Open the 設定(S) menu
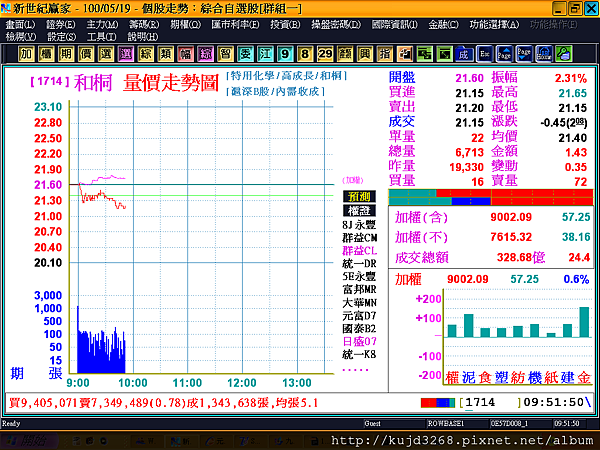Screen dimensions: 600x450 [61, 37]
